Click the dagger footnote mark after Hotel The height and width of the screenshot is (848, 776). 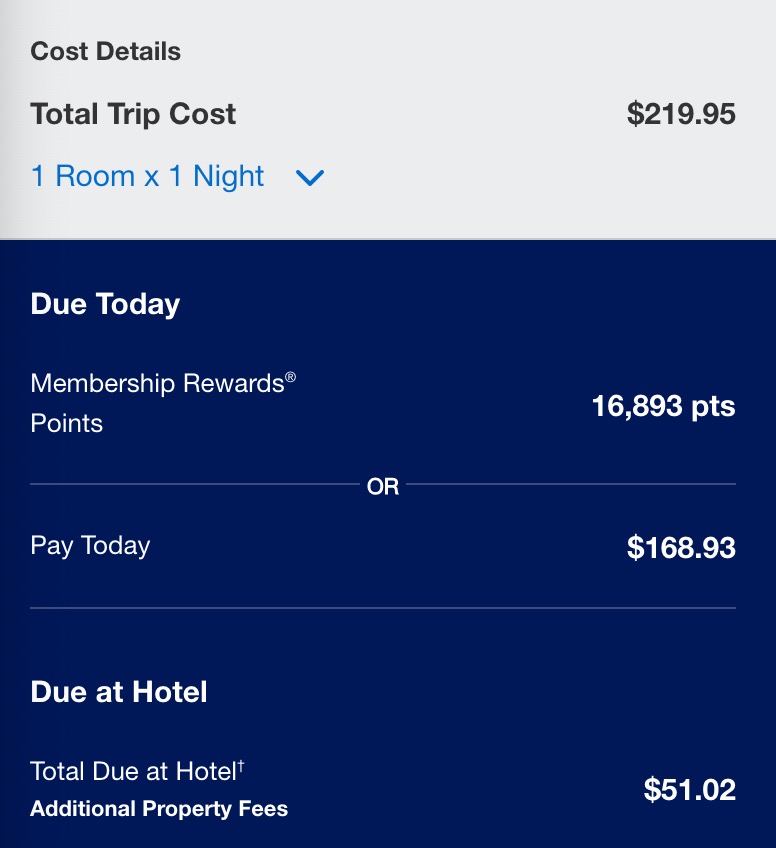click(x=241, y=765)
